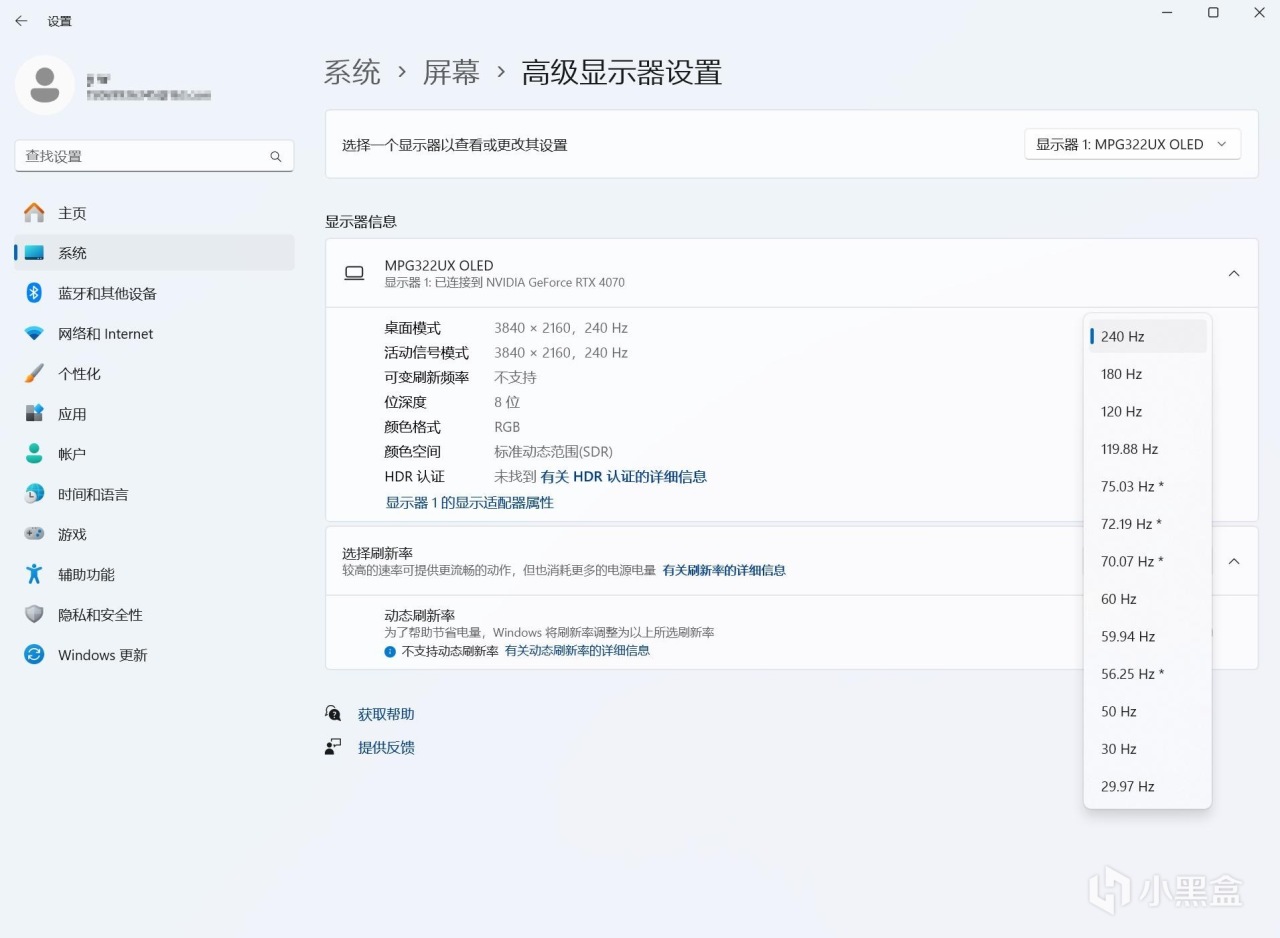The height and width of the screenshot is (938, 1280).
Task: Set refresh rate to 60 Hz
Action: pyautogui.click(x=1147, y=599)
